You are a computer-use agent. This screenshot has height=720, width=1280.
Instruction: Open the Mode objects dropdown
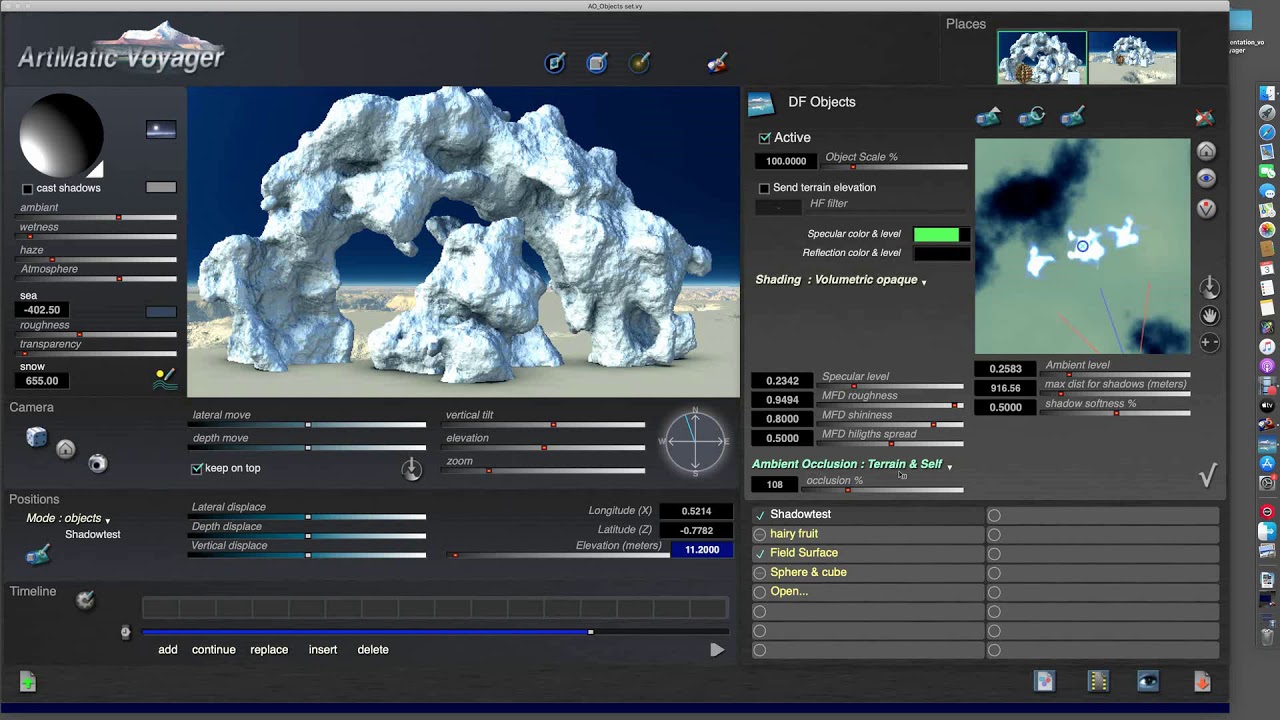coord(68,519)
